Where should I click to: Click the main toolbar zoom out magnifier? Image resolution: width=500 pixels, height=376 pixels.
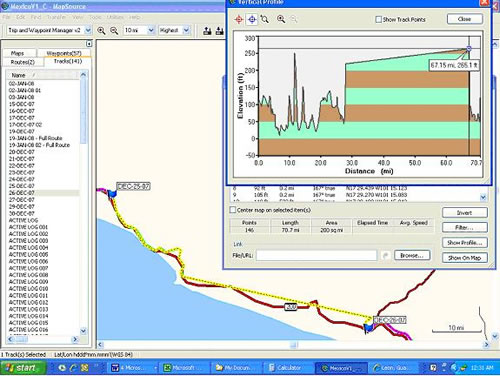[x=114, y=31]
